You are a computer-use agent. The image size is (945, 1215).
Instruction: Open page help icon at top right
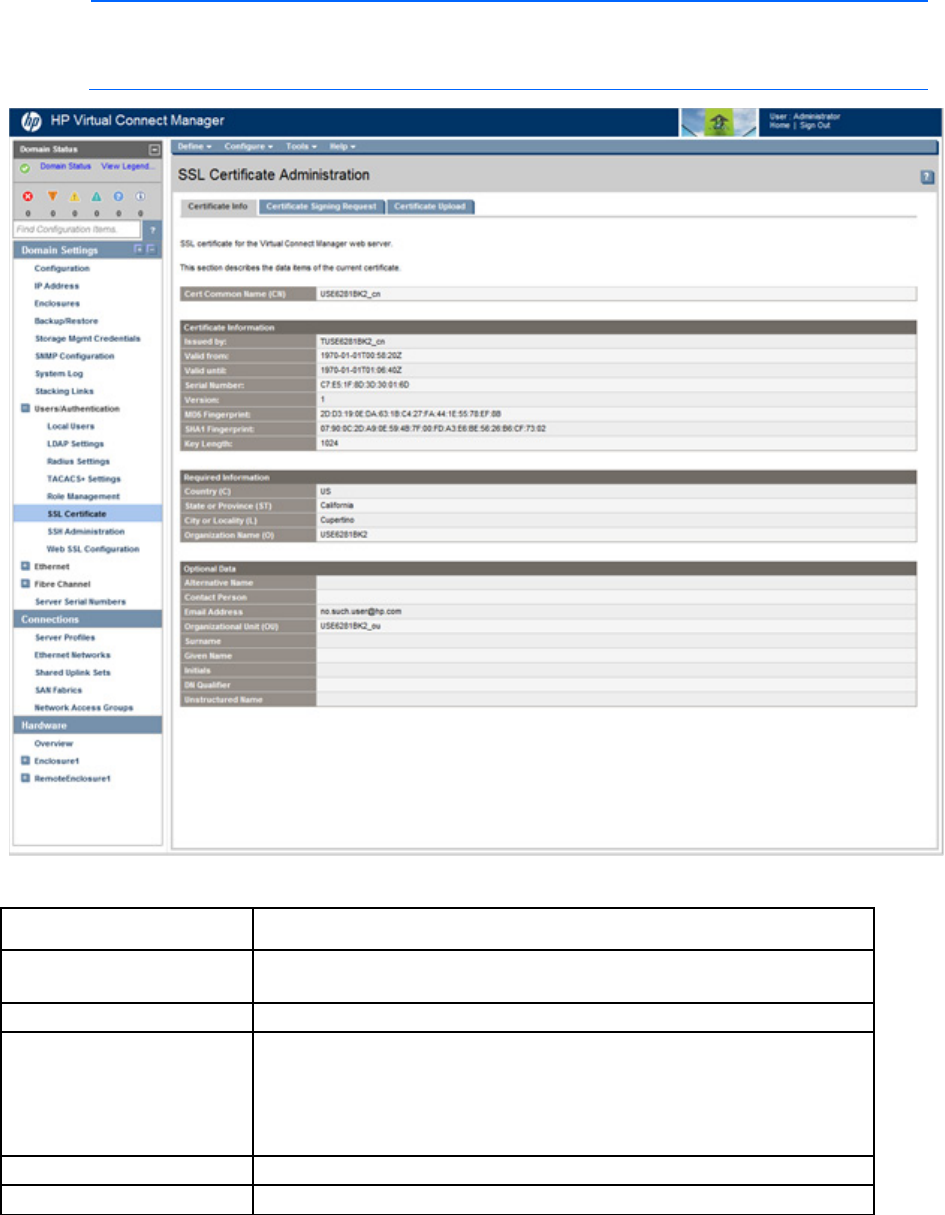(x=927, y=176)
